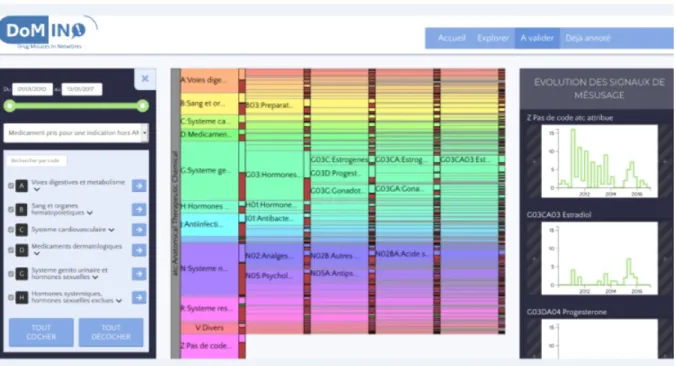676x366 pixels.
Task: Select the R:Systeme res... block
Action: [x=209, y=309]
